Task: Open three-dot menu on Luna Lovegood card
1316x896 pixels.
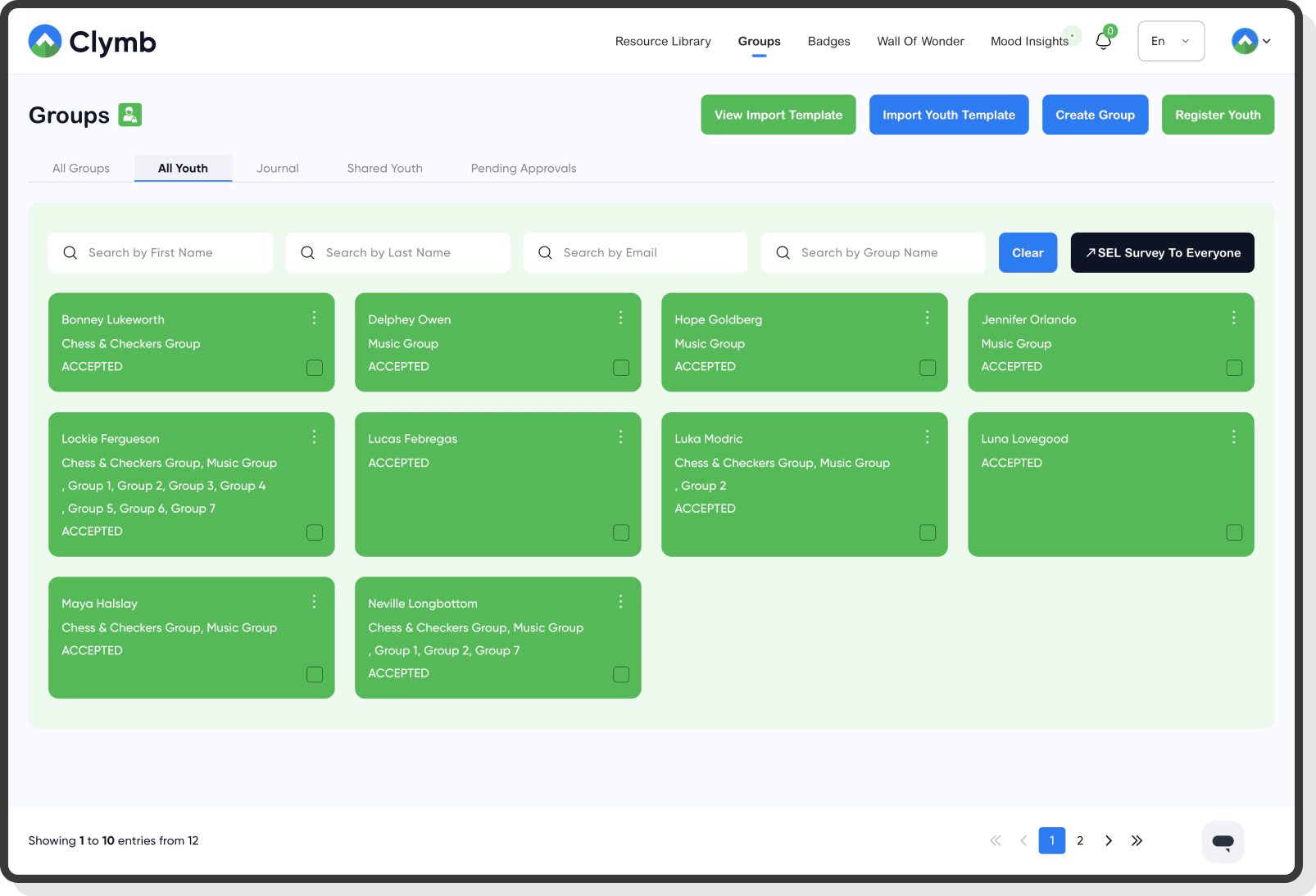Action: (x=1233, y=437)
